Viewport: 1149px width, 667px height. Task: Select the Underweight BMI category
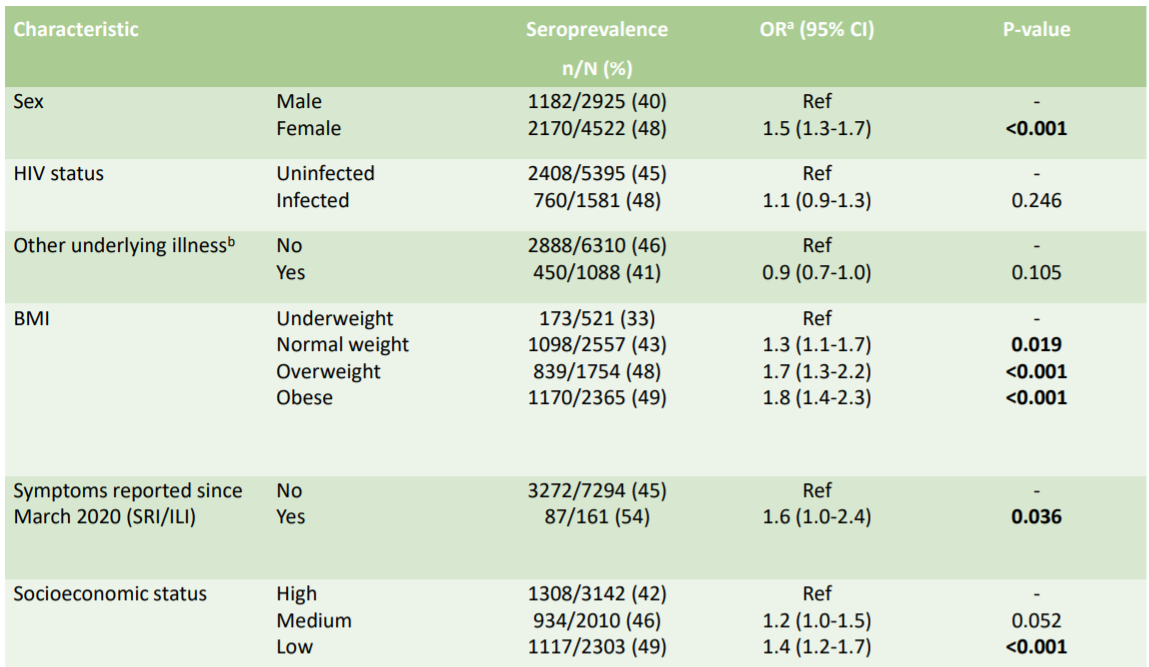pyautogui.click(x=334, y=318)
